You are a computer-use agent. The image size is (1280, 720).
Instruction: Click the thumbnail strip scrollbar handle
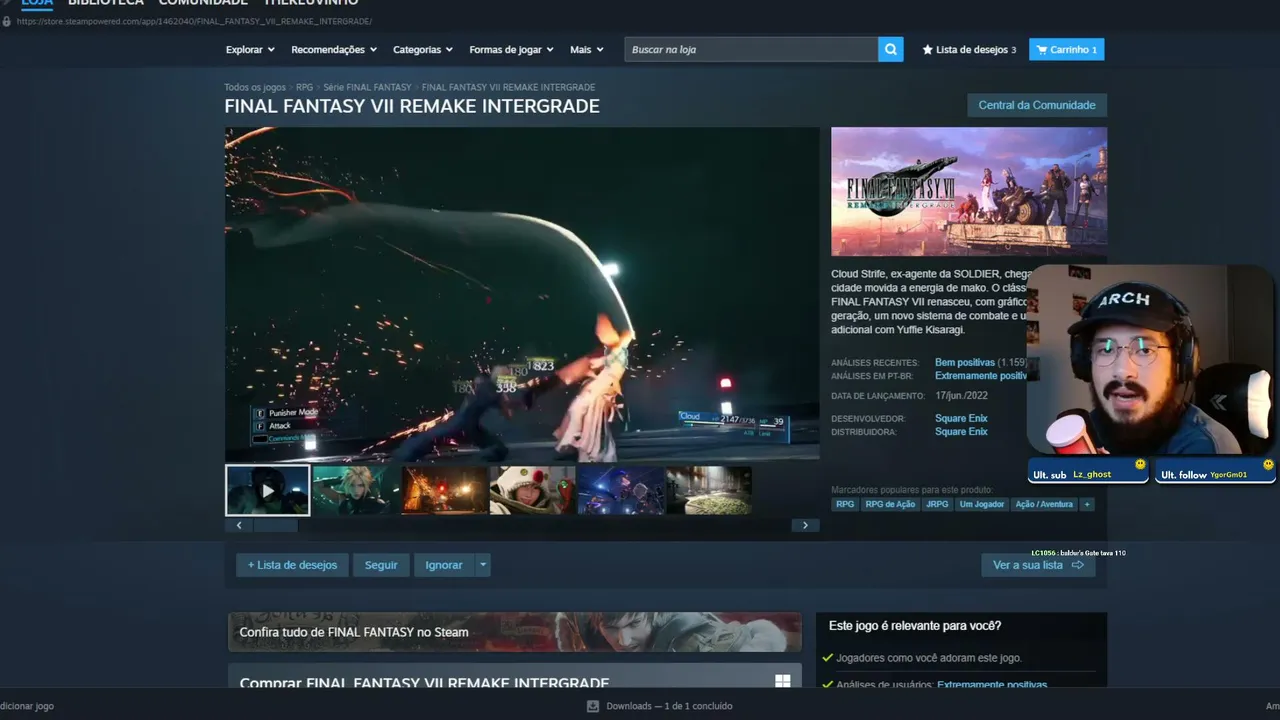(x=275, y=525)
